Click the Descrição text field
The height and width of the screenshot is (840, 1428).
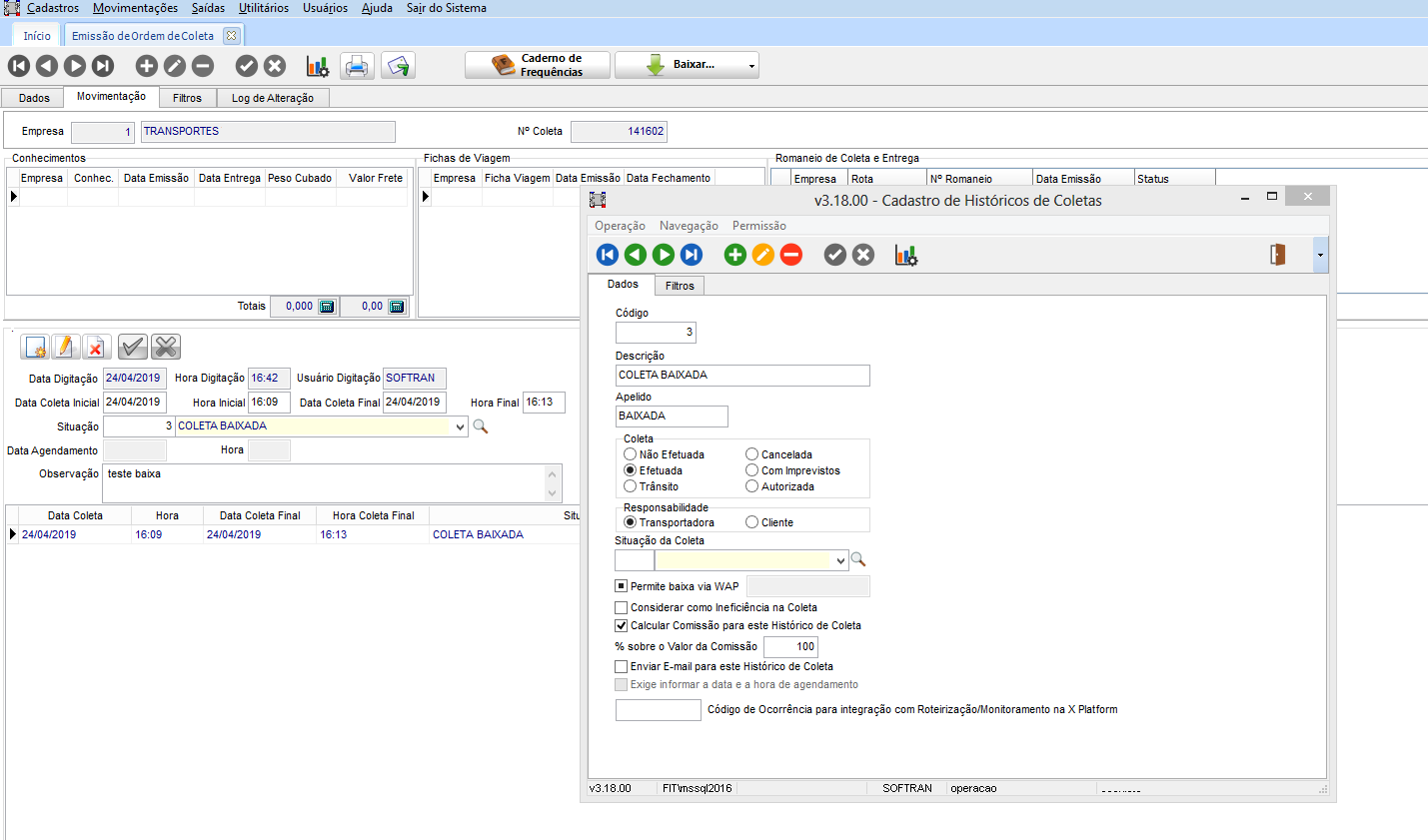pyautogui.click(x=742, y=376)
